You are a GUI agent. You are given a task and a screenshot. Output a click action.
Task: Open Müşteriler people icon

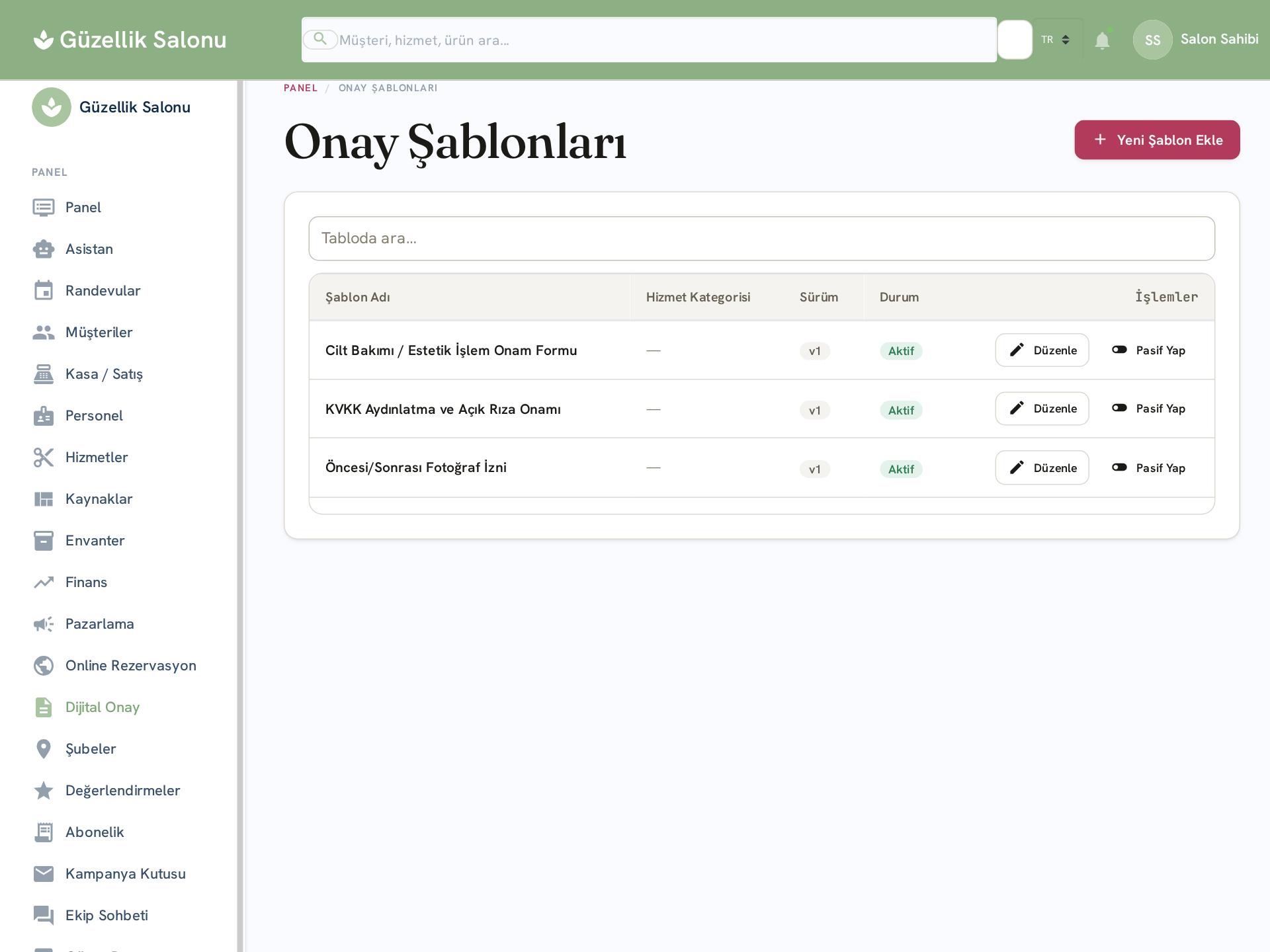44,333
